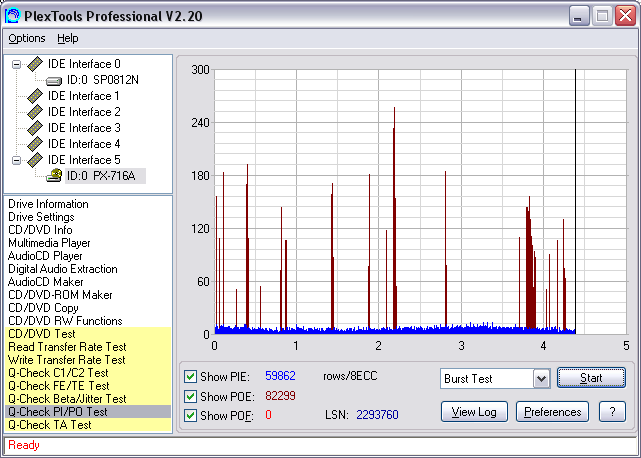The width and height of the screenshot is (641, 458).
Task: Select IDE Interface 3 label
Action: pos(84,128)
